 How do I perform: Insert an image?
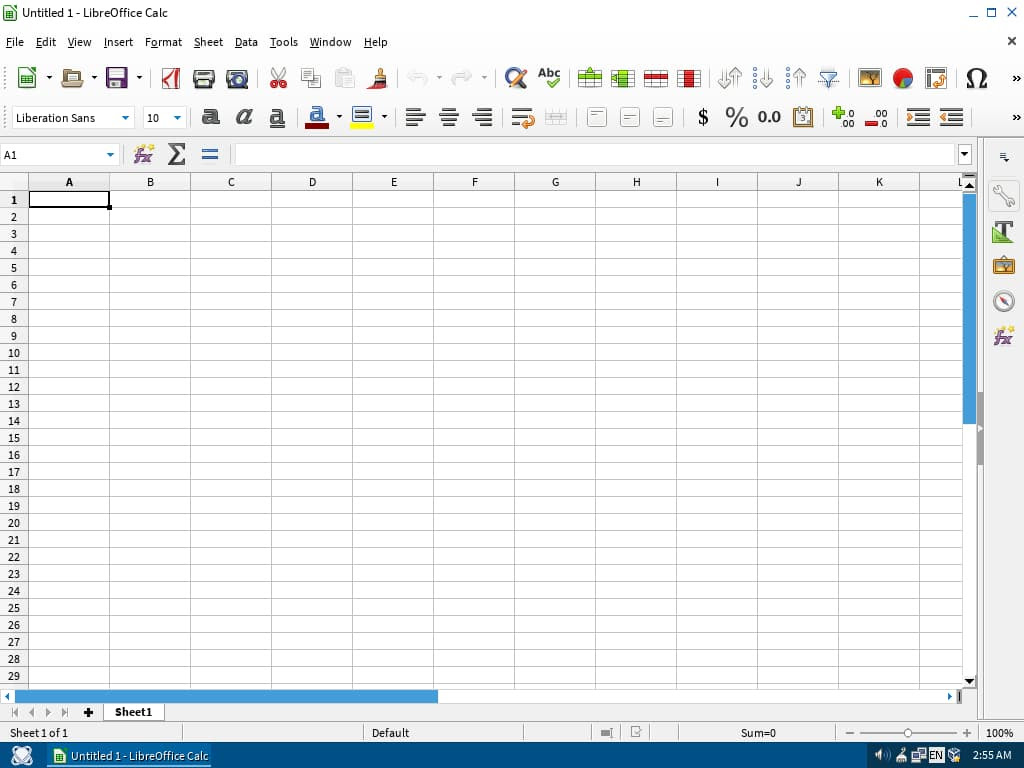(869, 78)
